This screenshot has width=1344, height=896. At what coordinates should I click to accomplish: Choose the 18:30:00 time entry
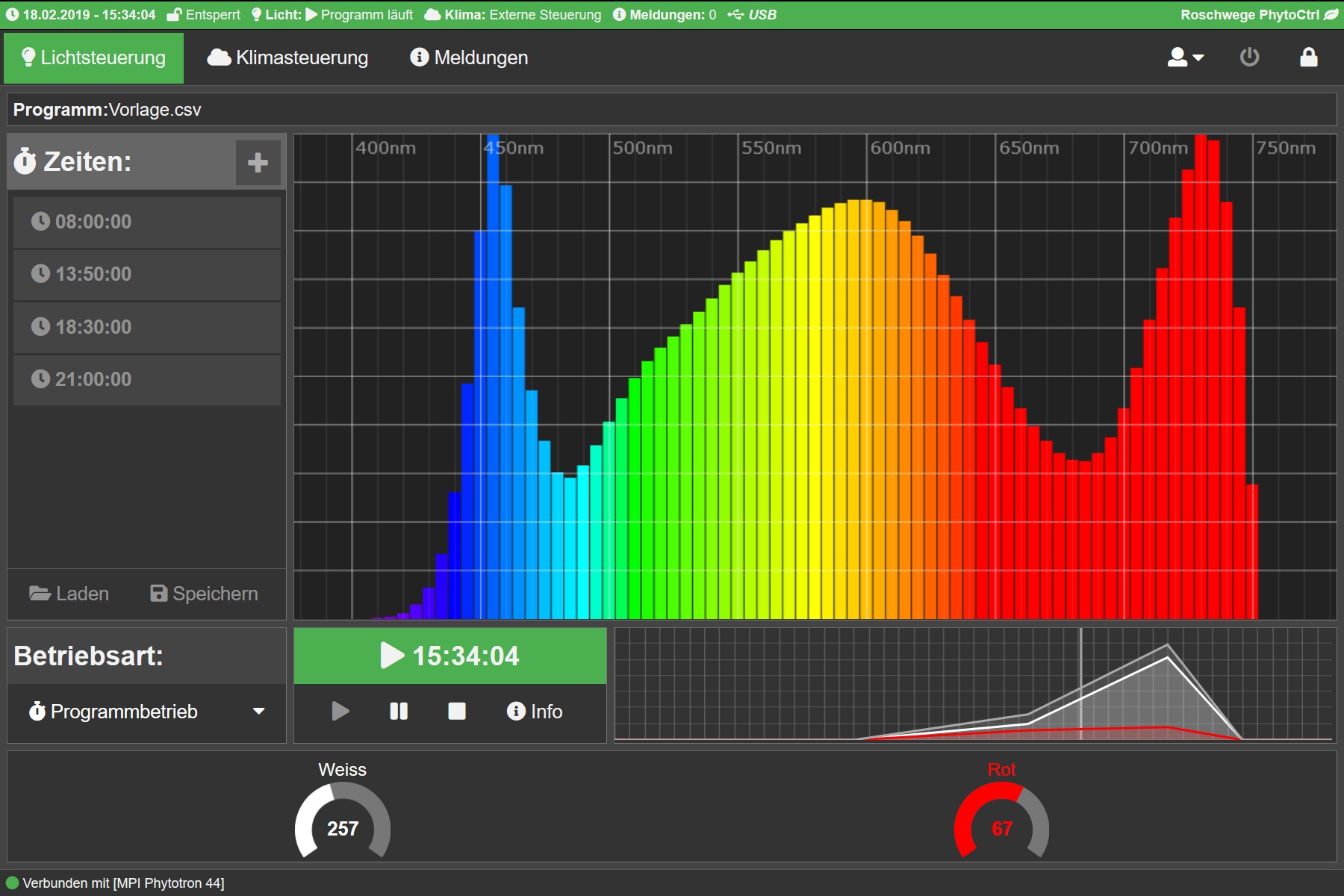[x=147, y=327]
